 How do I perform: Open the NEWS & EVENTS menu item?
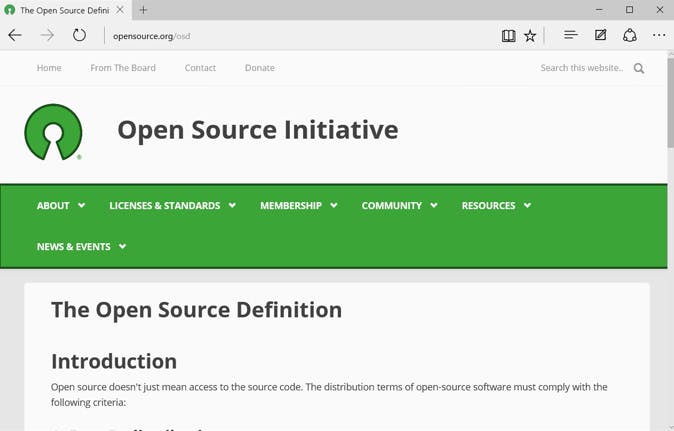[74, 247]
